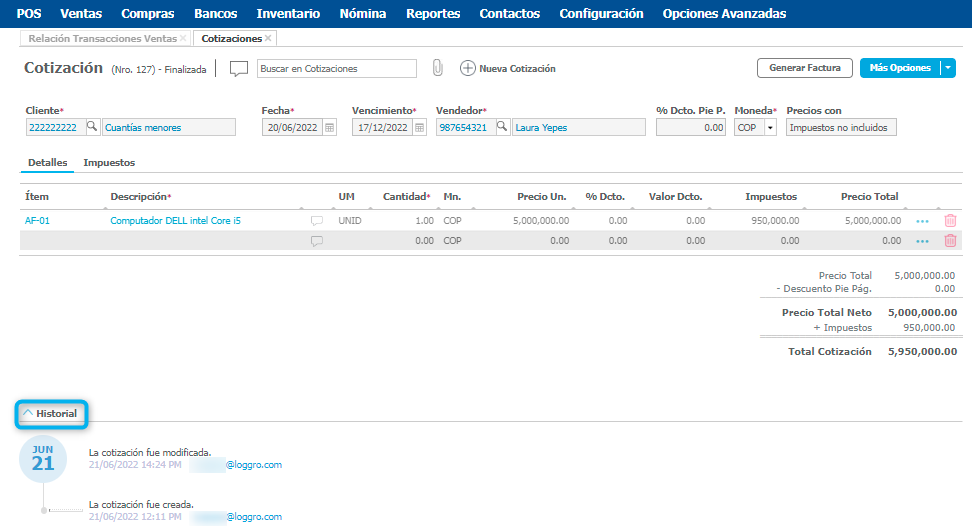This screenshot has height=530, width=972.
Task: Click the Buscar en Cotizaciones search field
Action: coord(336,69)
